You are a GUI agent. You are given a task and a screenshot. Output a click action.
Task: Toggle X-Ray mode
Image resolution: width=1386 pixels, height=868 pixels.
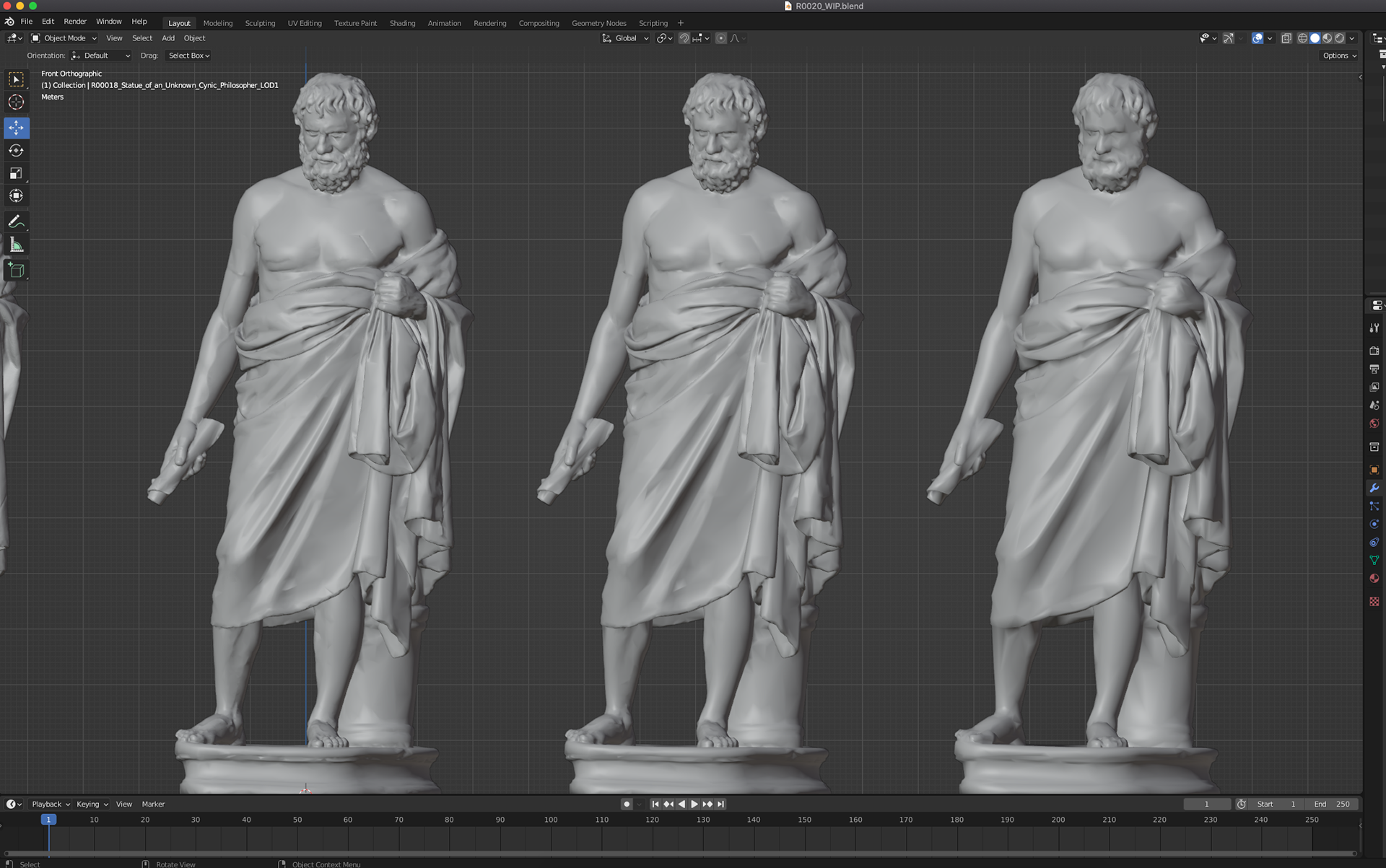1286,38
